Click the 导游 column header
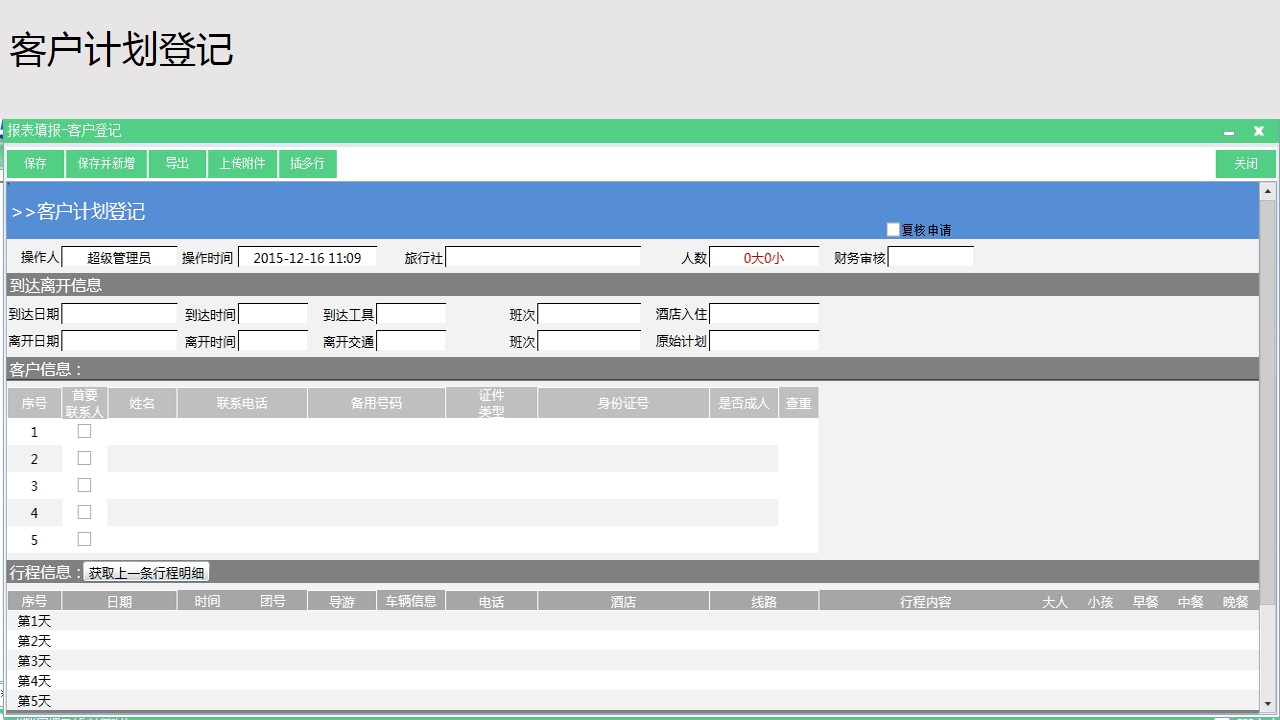The height and width of the screenshot is (720, 1280). point(342,601)
